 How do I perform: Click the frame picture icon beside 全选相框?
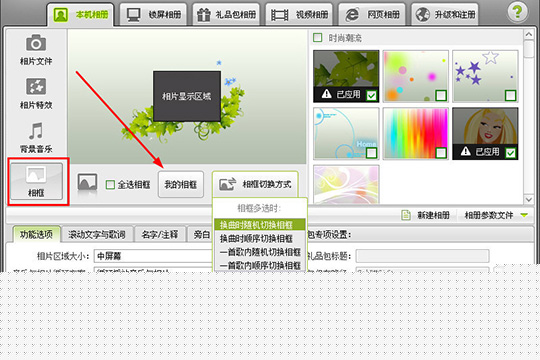[x=87, y=183]
